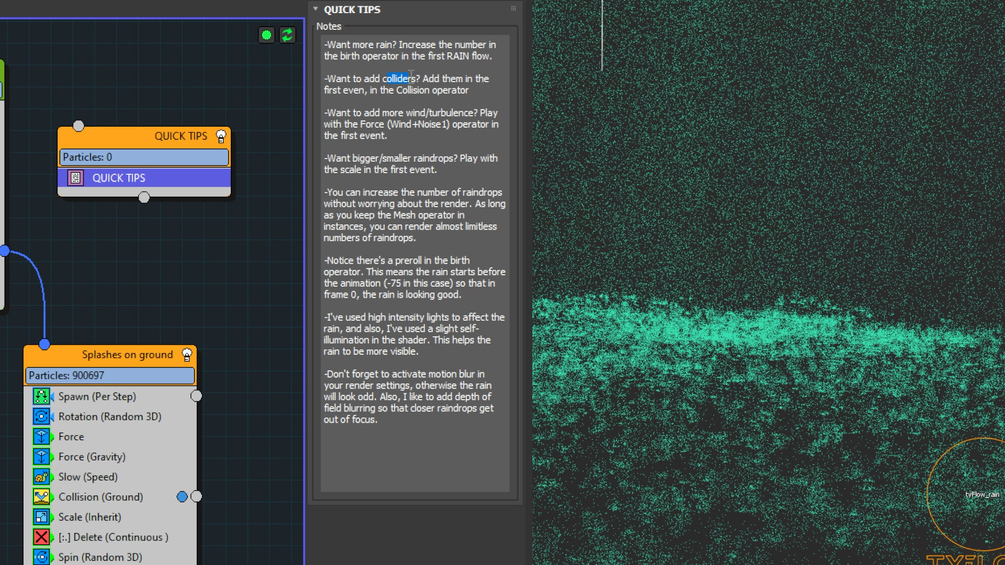Click the Force (Gravity) operator icon

tap(42, 457)
